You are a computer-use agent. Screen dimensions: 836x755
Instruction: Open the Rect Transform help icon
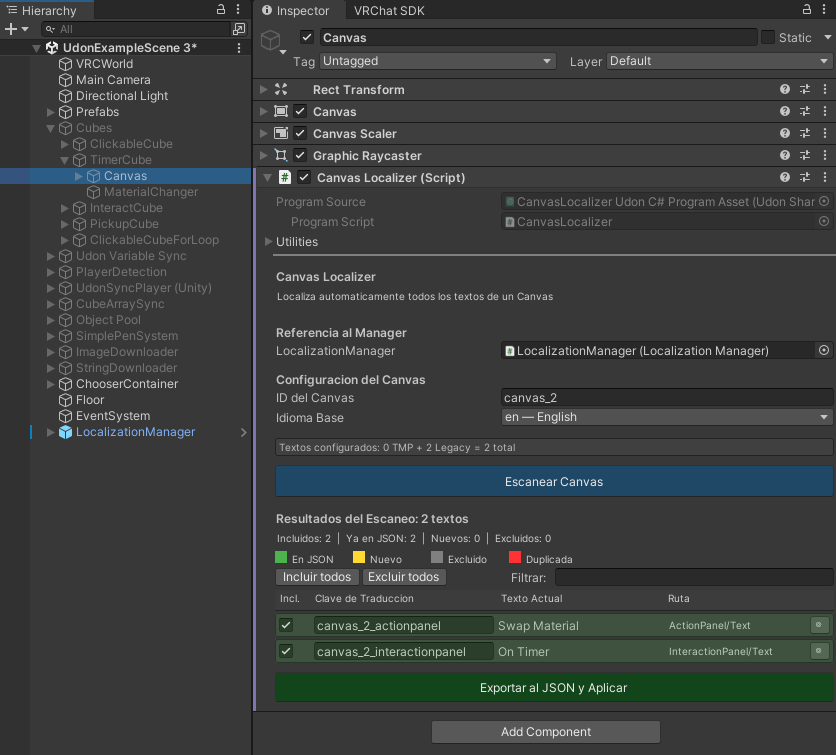[x=784, y=89]
